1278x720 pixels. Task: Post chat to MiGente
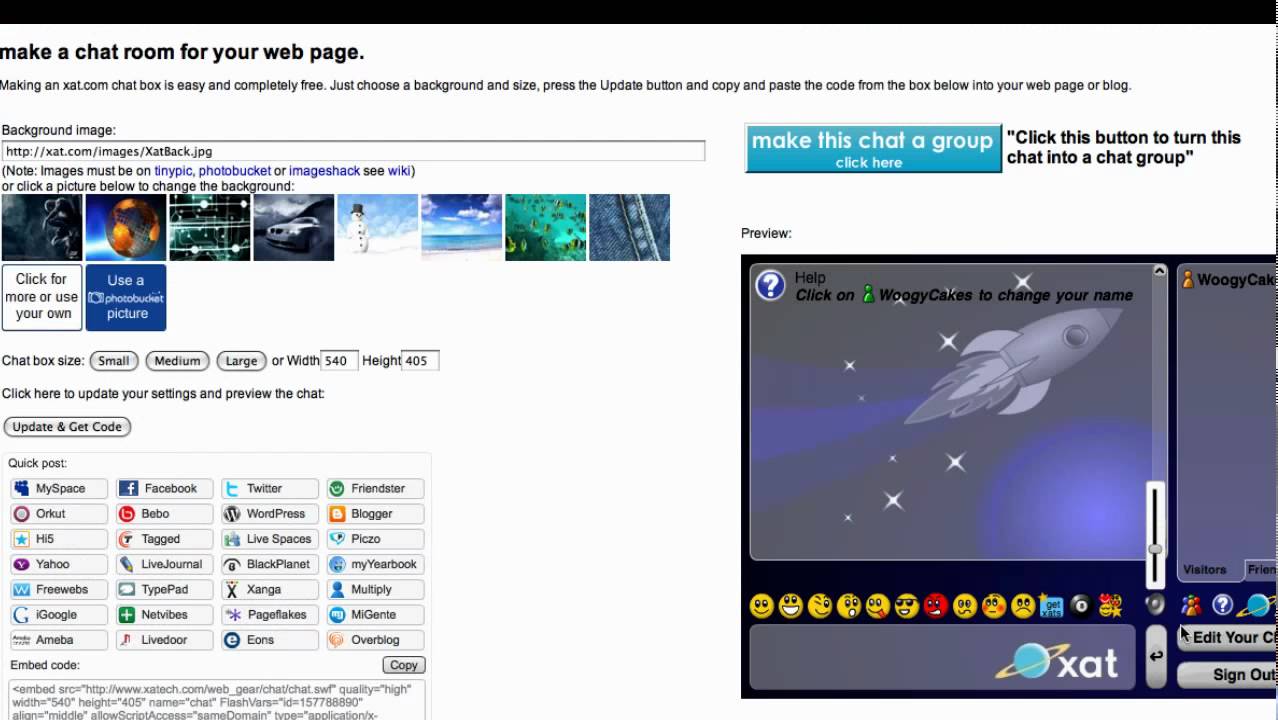[376, 615]
